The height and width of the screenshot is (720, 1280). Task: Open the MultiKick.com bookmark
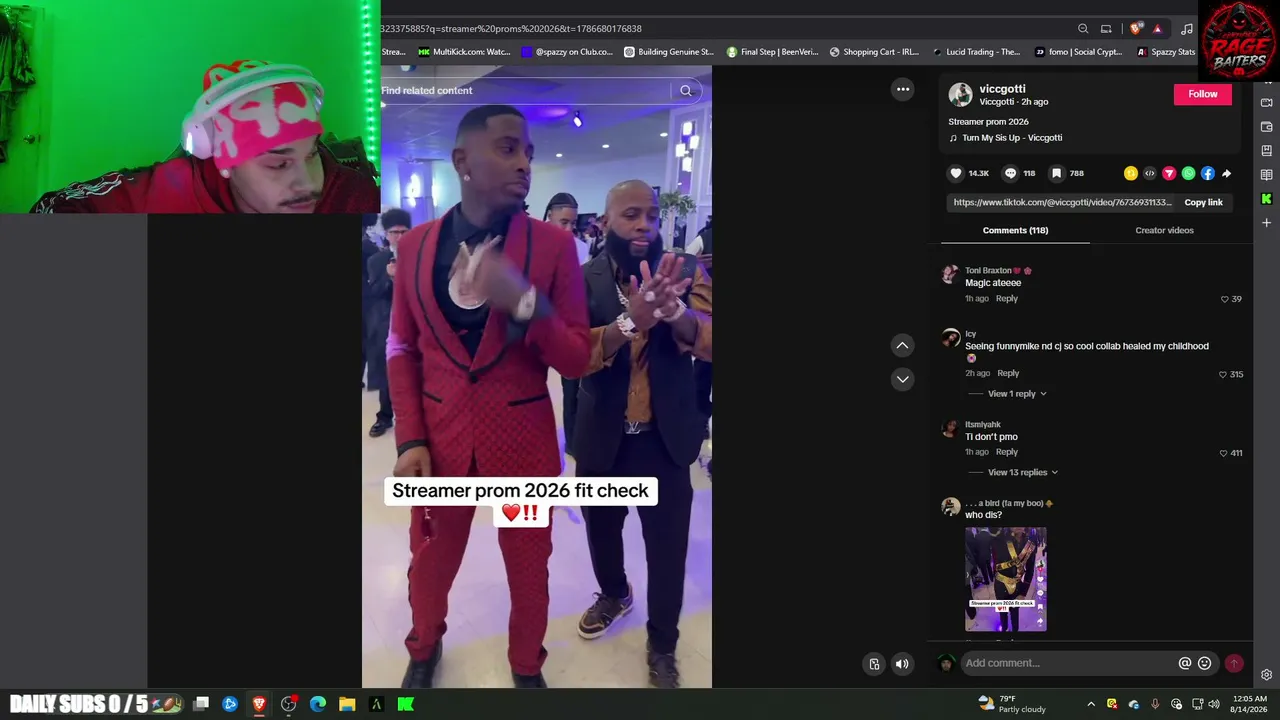[464, 52]
